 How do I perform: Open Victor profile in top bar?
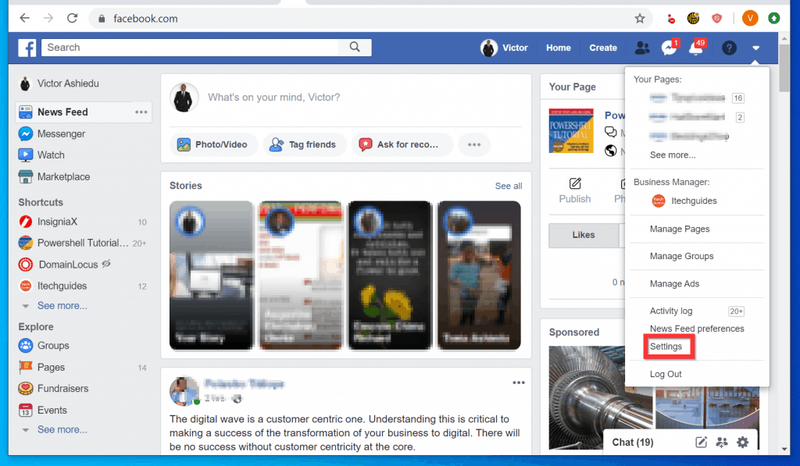504,48
